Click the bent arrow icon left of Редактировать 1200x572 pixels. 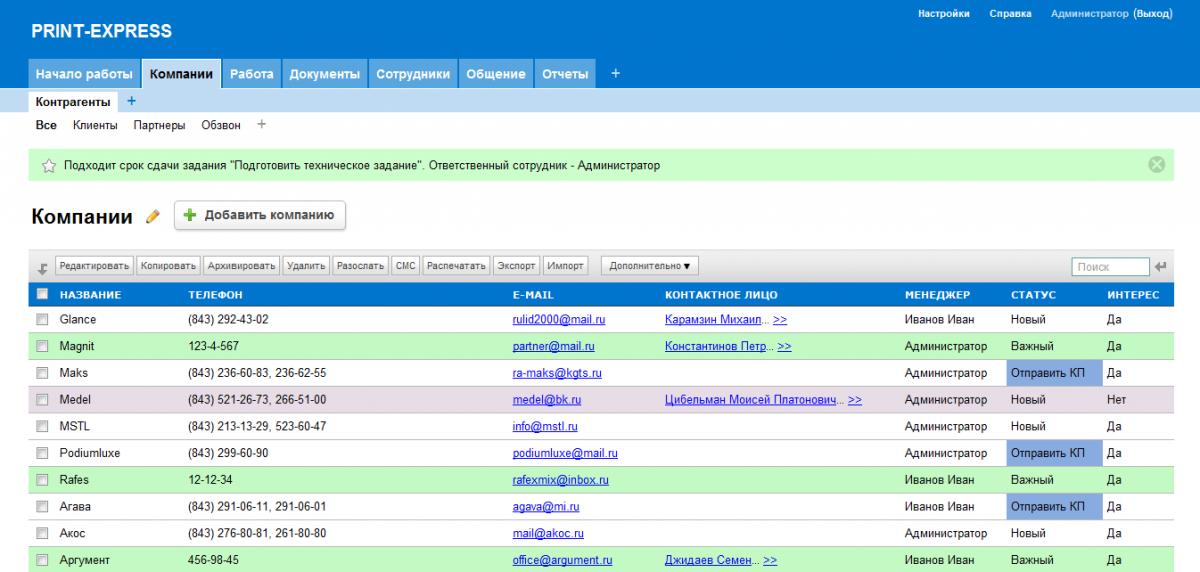pos(43,268)
